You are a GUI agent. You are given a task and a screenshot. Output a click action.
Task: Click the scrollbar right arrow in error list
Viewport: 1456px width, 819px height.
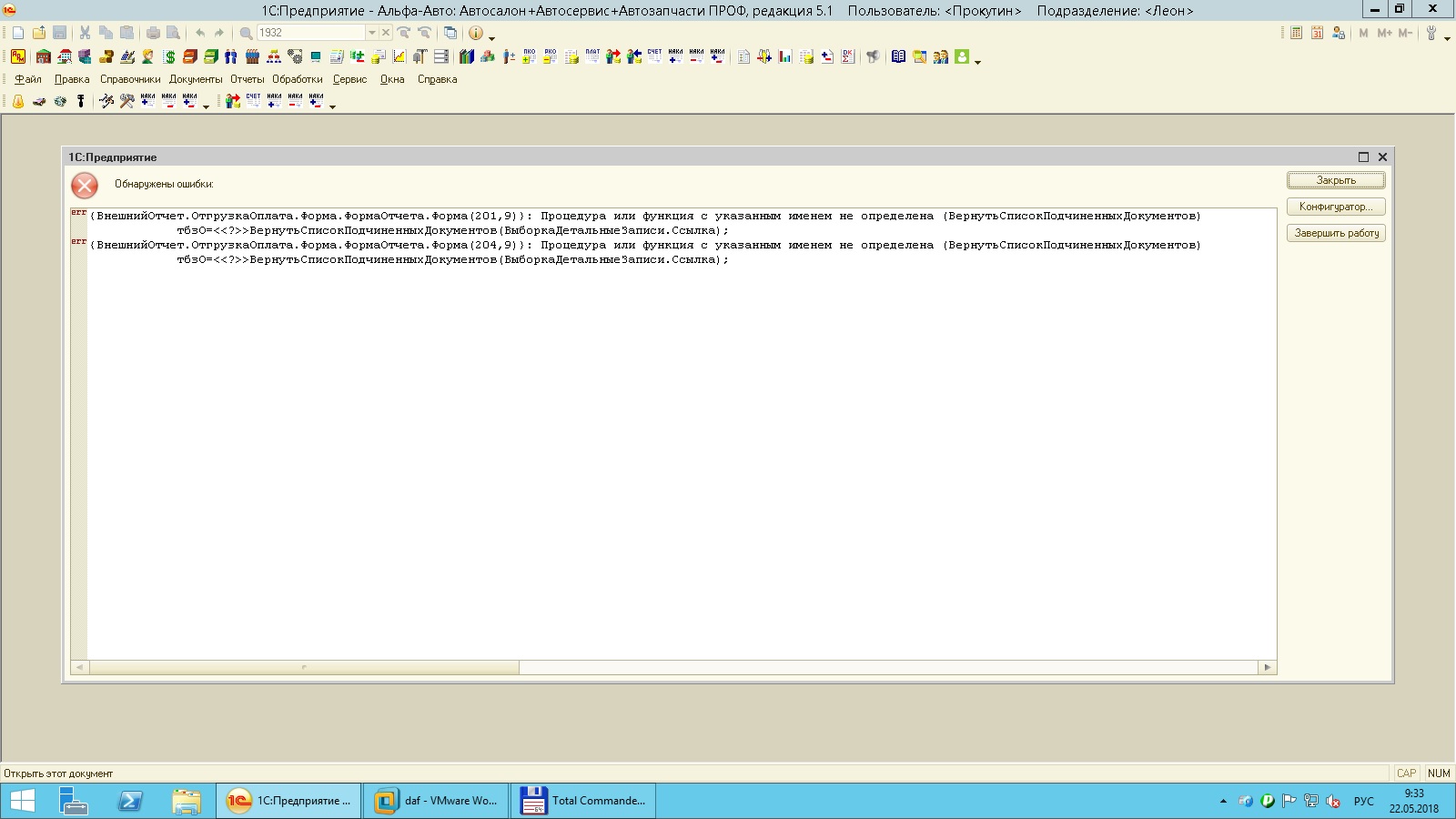pyautogui.click(x=1267, y=667)
